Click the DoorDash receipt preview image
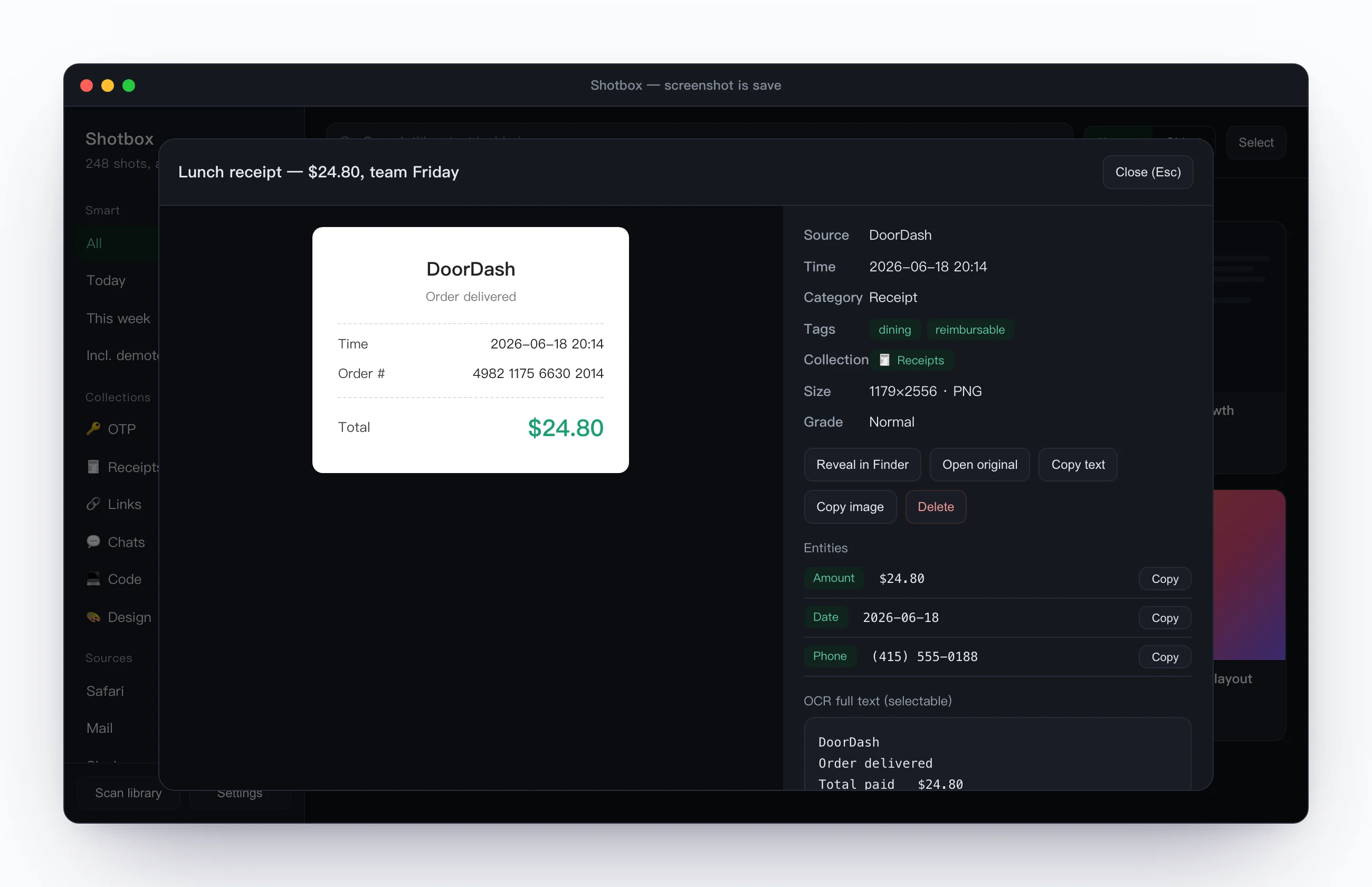The image size is (1372, 887). 470,350
